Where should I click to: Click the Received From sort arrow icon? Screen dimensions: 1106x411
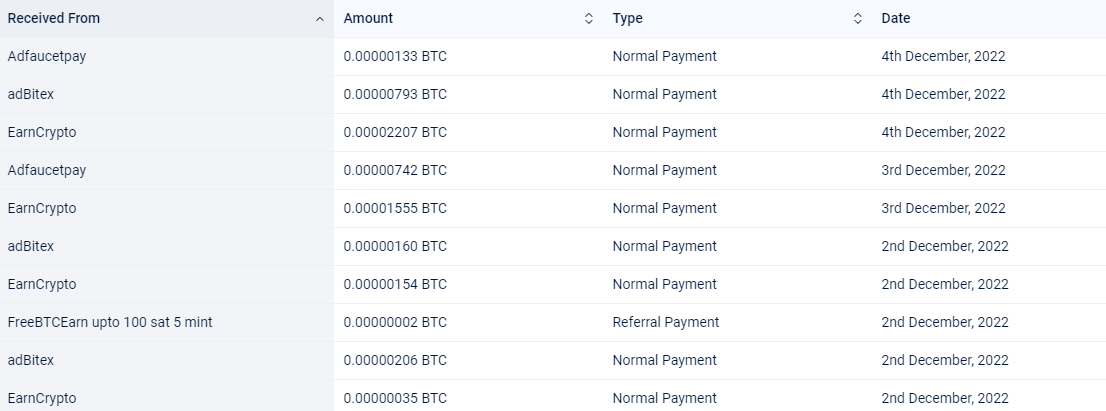pyautogui.click(x=319, y=19)
